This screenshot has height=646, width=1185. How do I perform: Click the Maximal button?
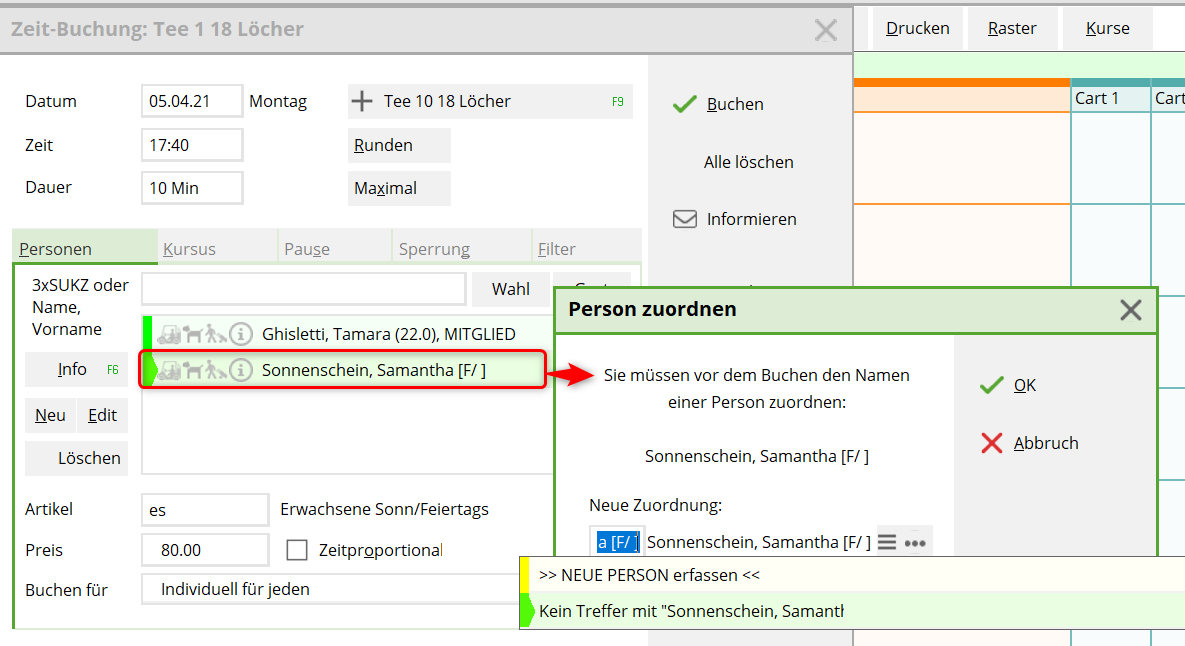click(399, 188)
